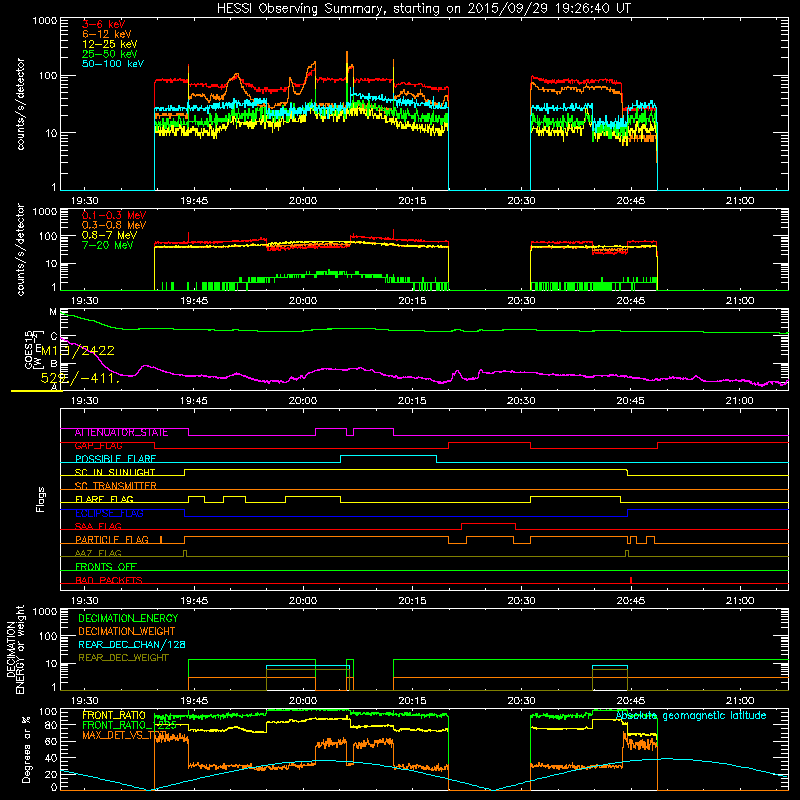Click the 0.8-7 MeV legend entry
Screen dimensions: 800x800
click(x=109, y=235)
